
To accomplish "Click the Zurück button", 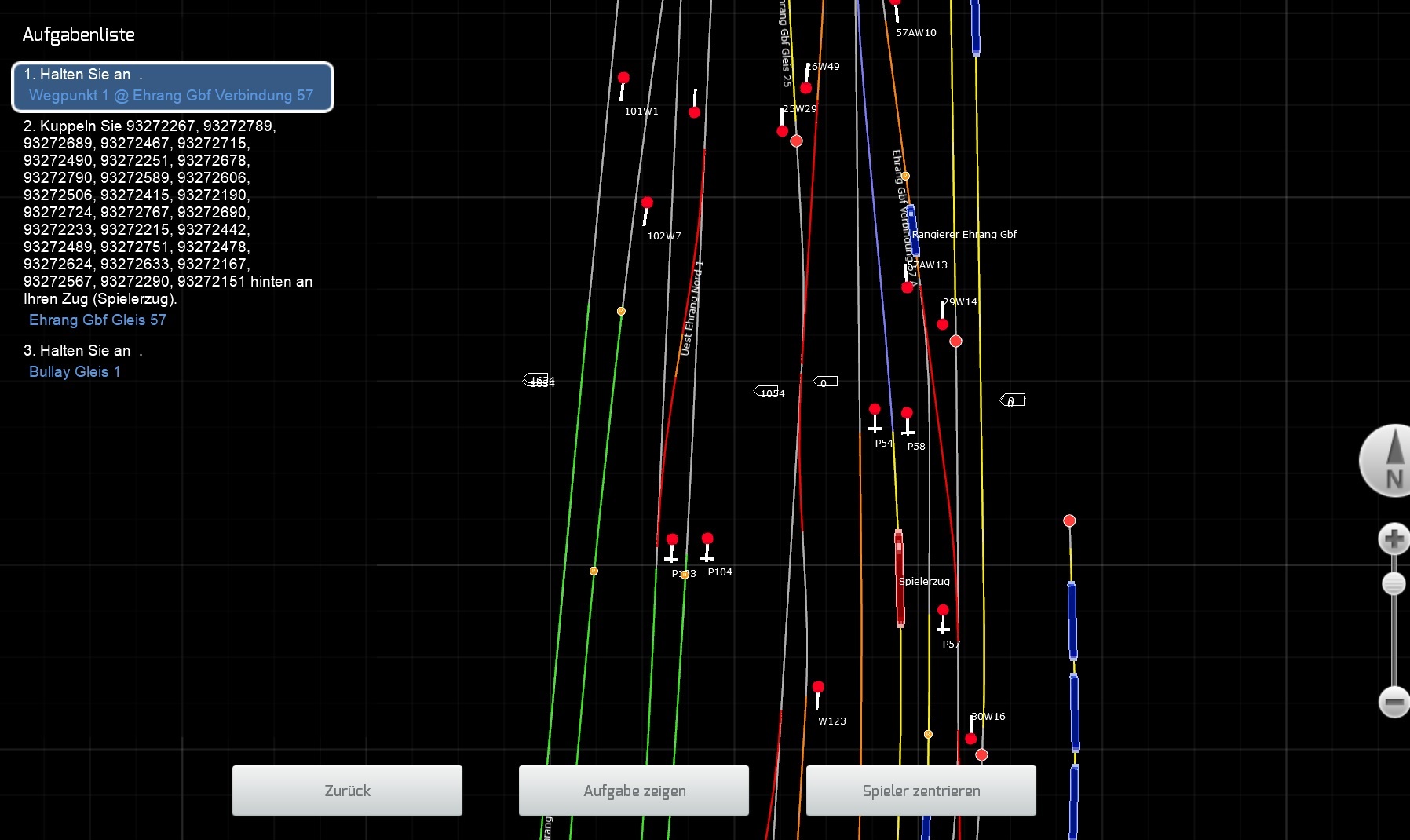I will click(347, 791).
